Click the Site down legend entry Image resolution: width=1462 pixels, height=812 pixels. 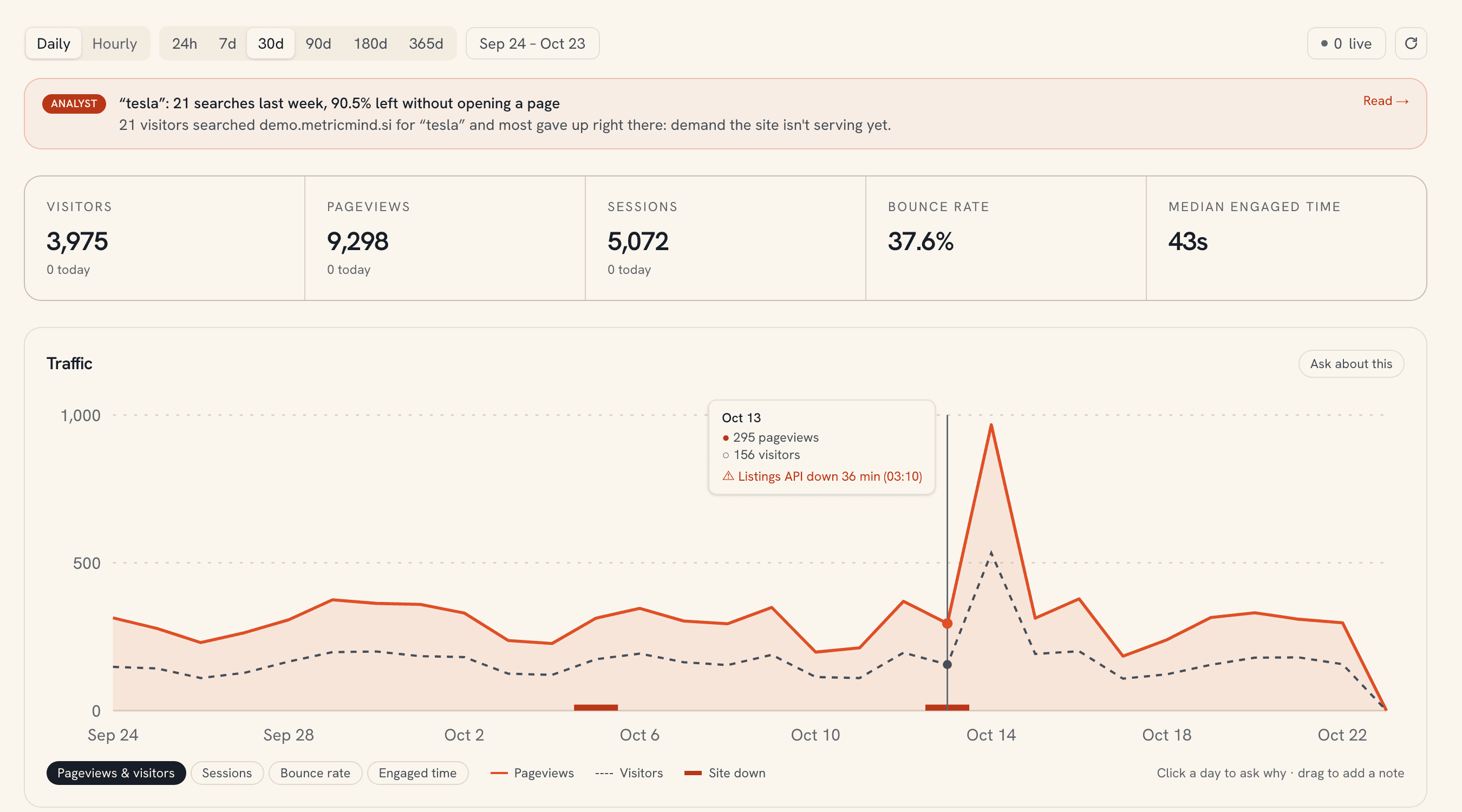click(x=725, y=773)
